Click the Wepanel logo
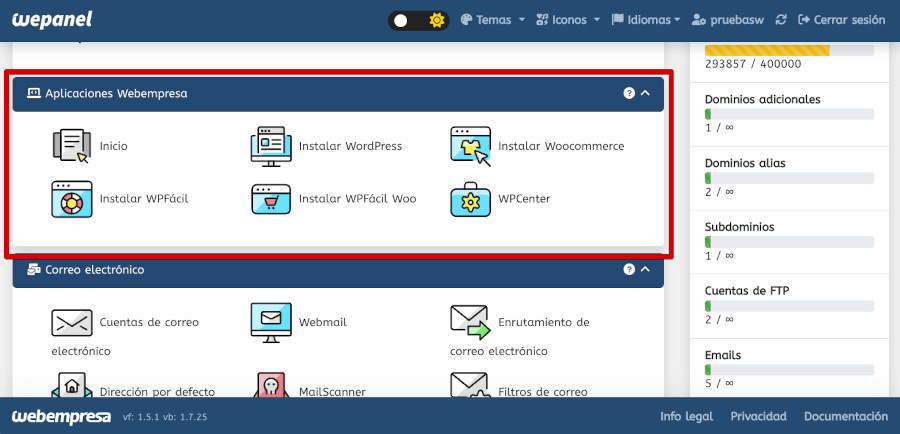Viewport: 900px width, 434px height. pos(52,20)
